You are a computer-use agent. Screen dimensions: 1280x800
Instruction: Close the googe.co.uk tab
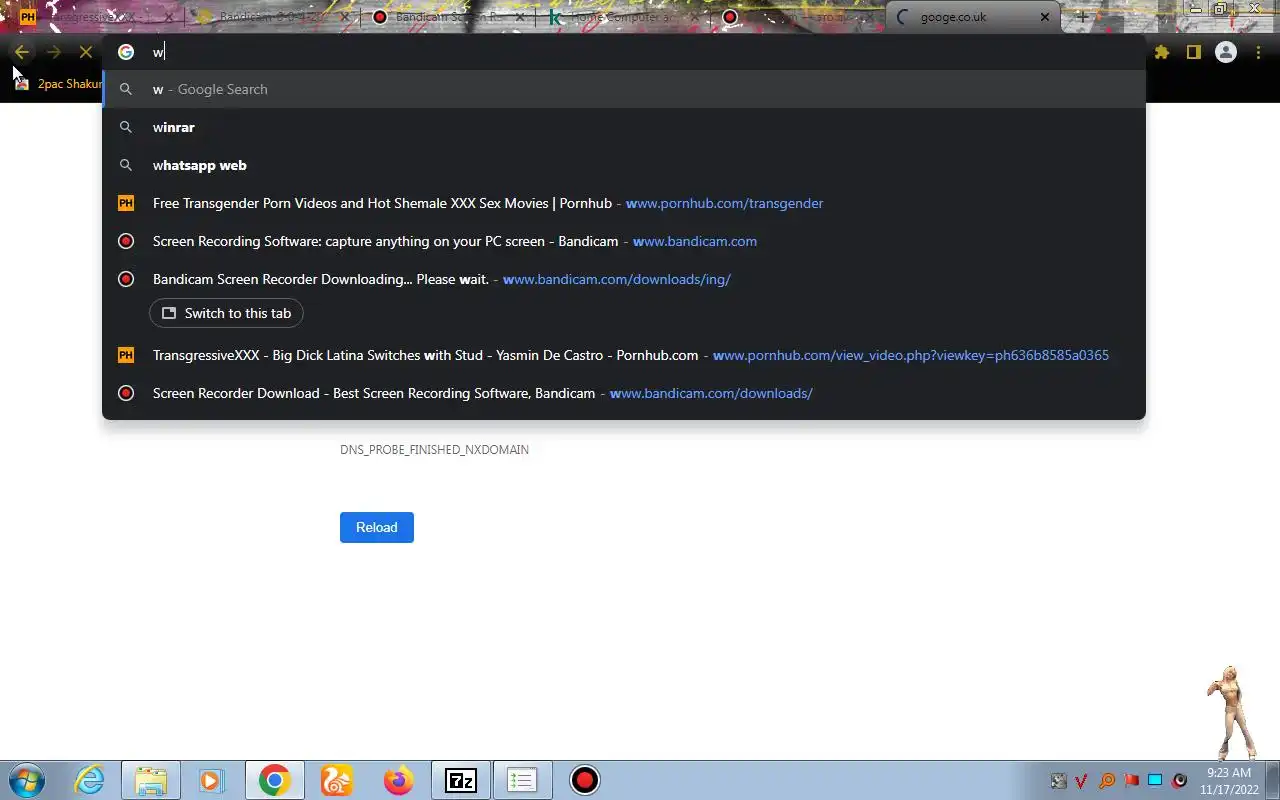1045,17
